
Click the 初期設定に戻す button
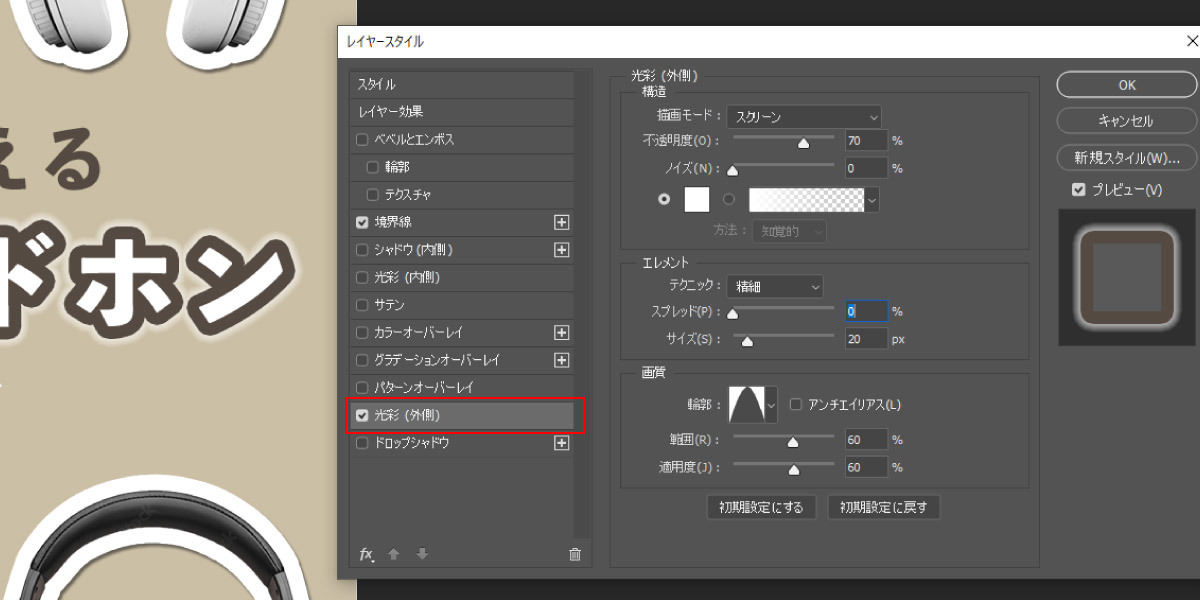coord(884,507)
